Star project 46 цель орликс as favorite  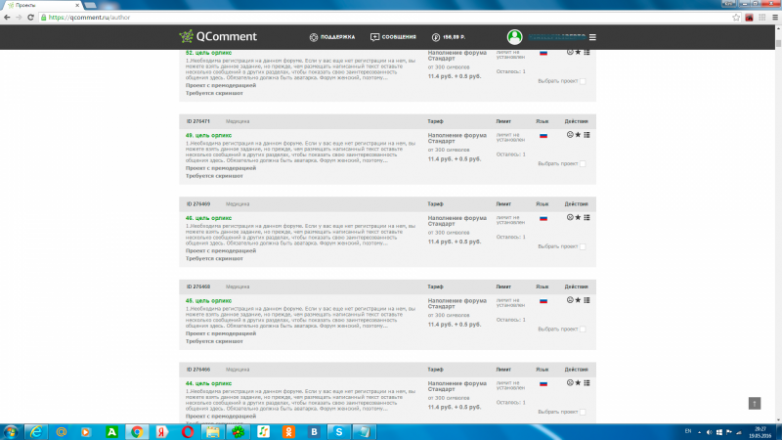click(x=578, y=218)
